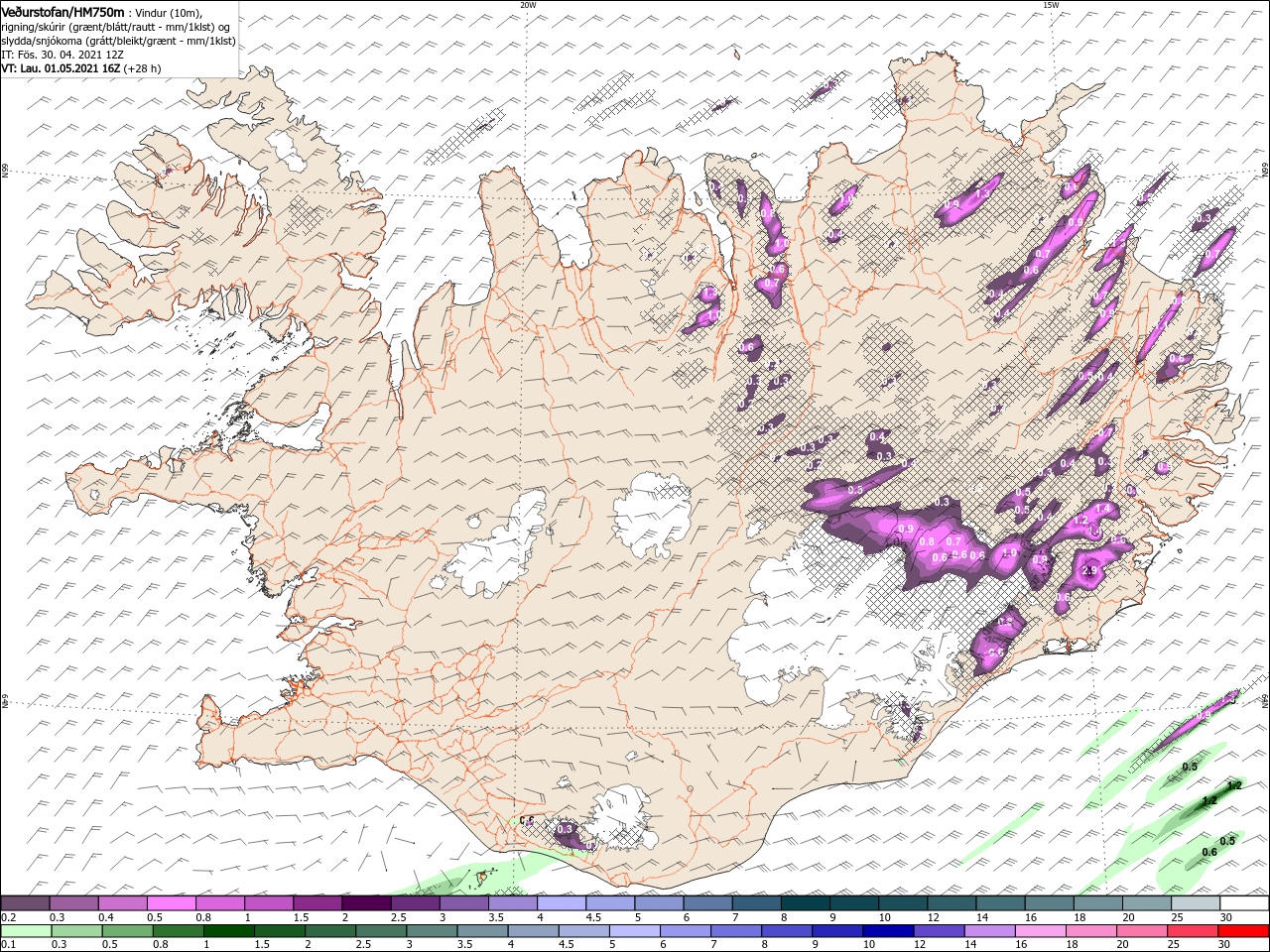Click the Veðurstofan/HM750m map title
The width and height of the screenshot is (1270, 952).
[63, 11]
